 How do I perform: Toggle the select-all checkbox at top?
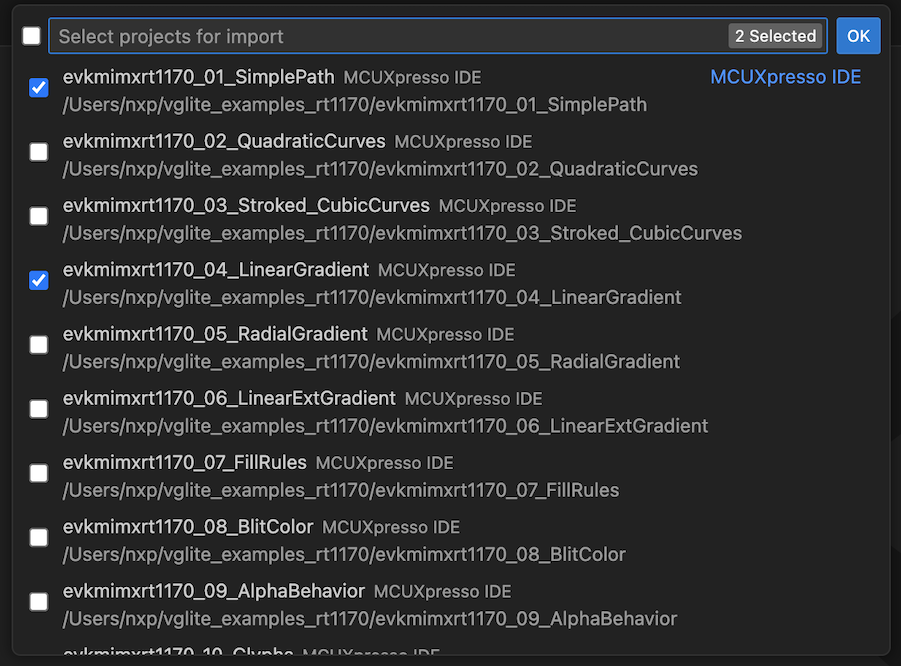coord(31,35)
